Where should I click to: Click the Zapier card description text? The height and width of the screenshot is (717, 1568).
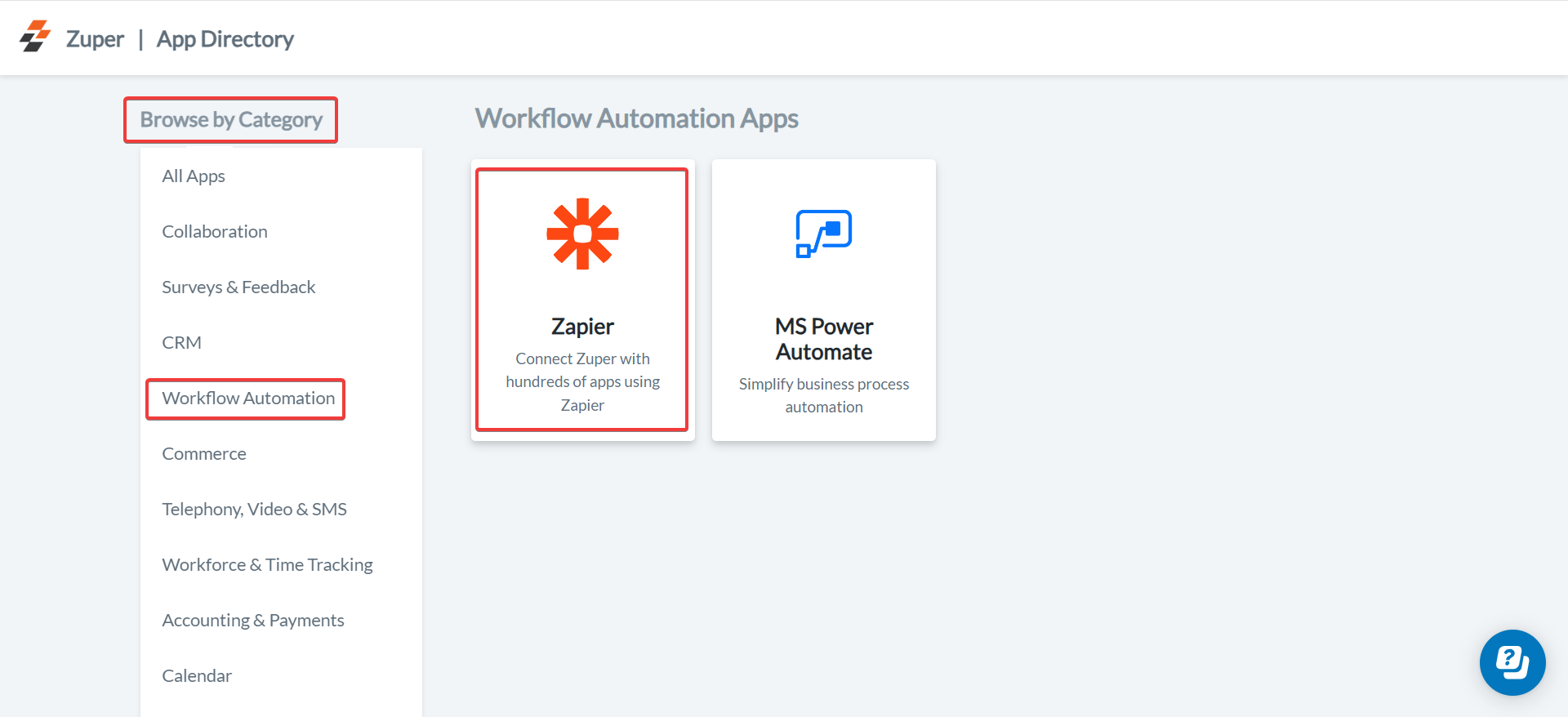(582, 381)
